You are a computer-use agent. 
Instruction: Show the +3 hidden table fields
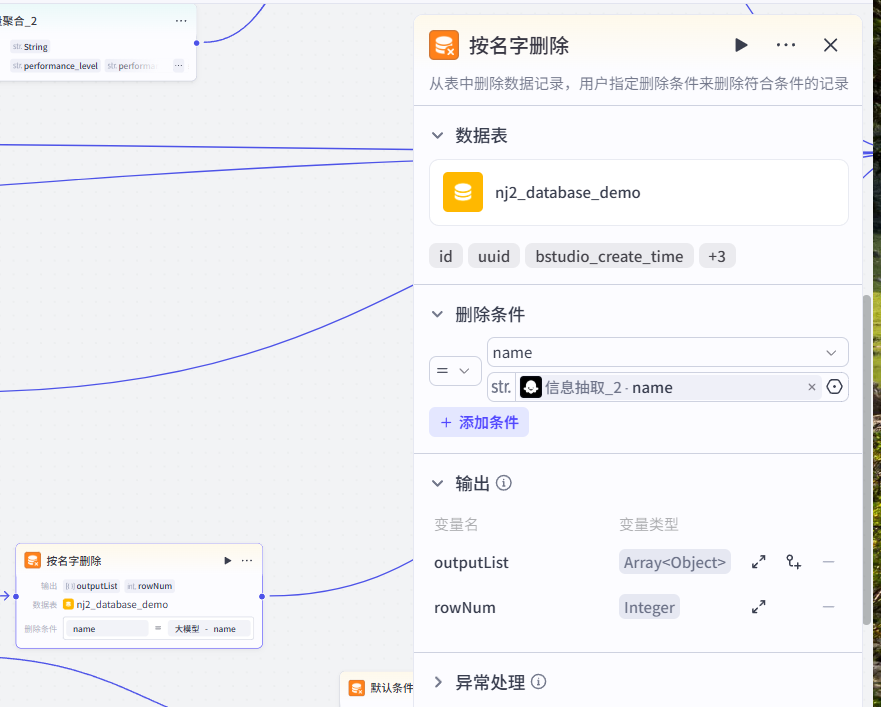[717, 256]
